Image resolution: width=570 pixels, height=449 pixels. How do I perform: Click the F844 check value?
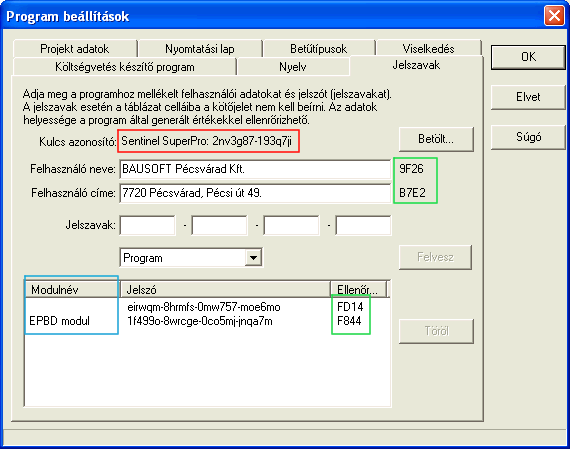click(x=349, y=321)
